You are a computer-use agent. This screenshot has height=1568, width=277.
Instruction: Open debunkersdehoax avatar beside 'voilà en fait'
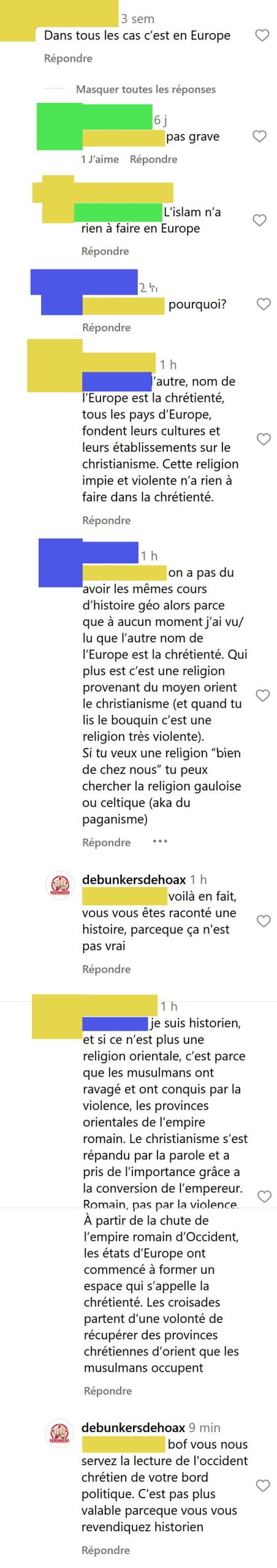point(60,886)
